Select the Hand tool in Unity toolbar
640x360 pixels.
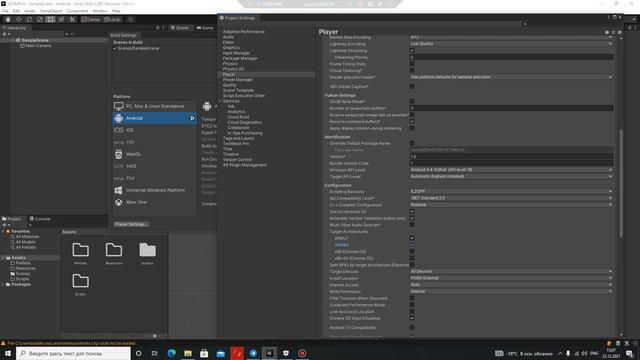pyautogui.click(x=8, y=19)
